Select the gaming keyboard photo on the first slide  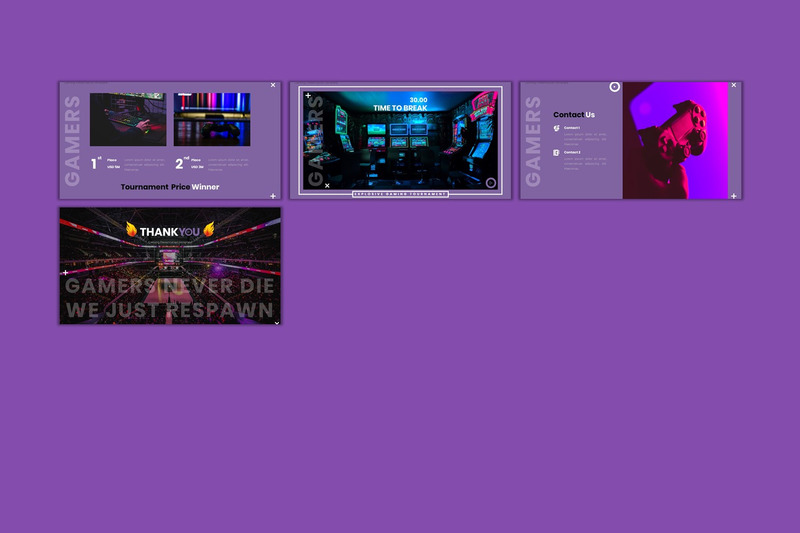click(x=128, y=119)
